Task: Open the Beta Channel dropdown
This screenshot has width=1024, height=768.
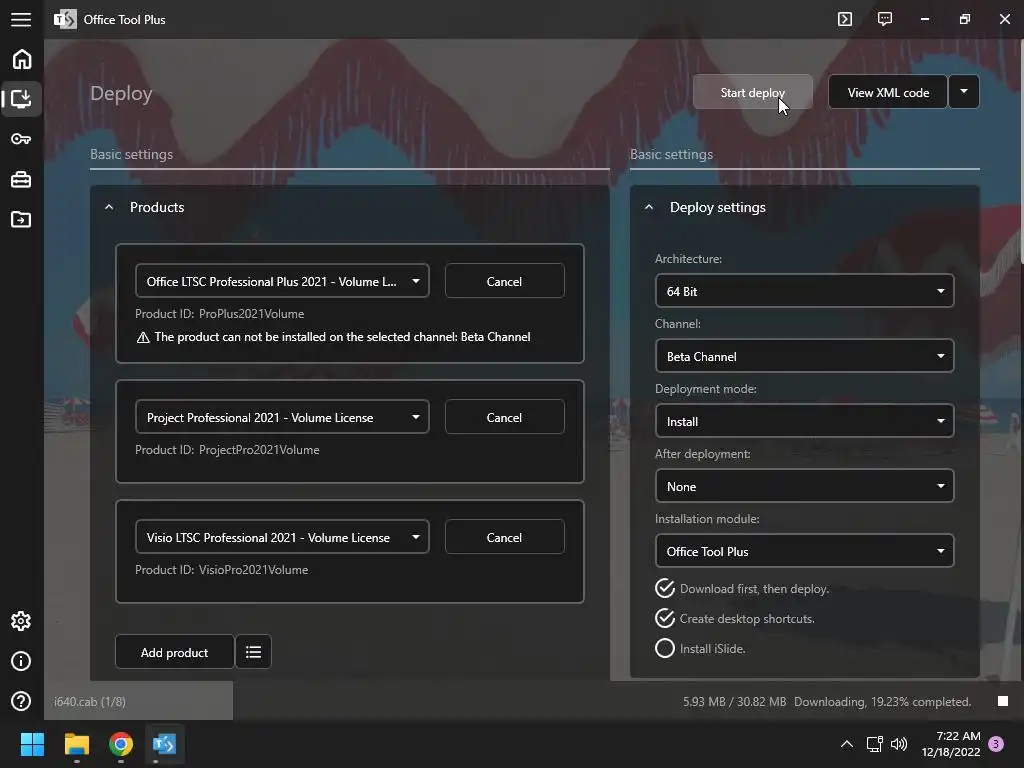Action: coord(804,356)
